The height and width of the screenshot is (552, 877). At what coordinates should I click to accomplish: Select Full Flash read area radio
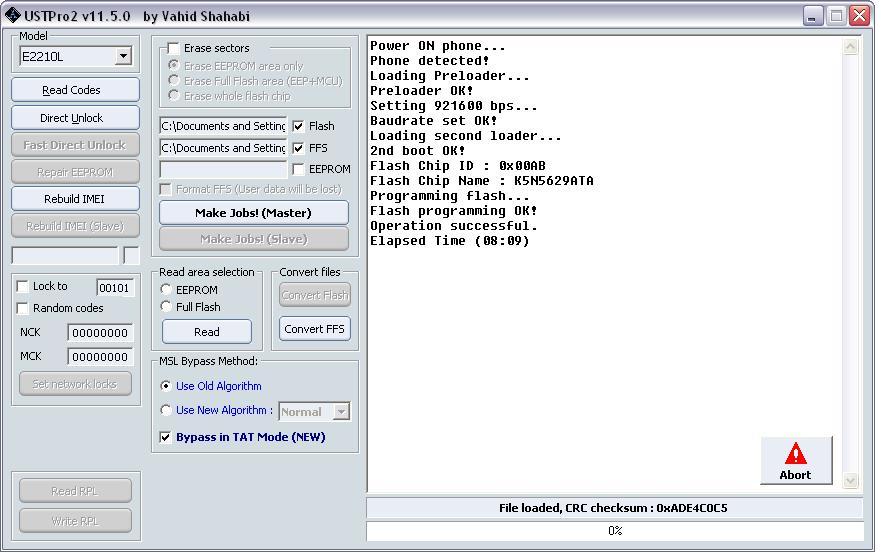click(x=166, y=306)
